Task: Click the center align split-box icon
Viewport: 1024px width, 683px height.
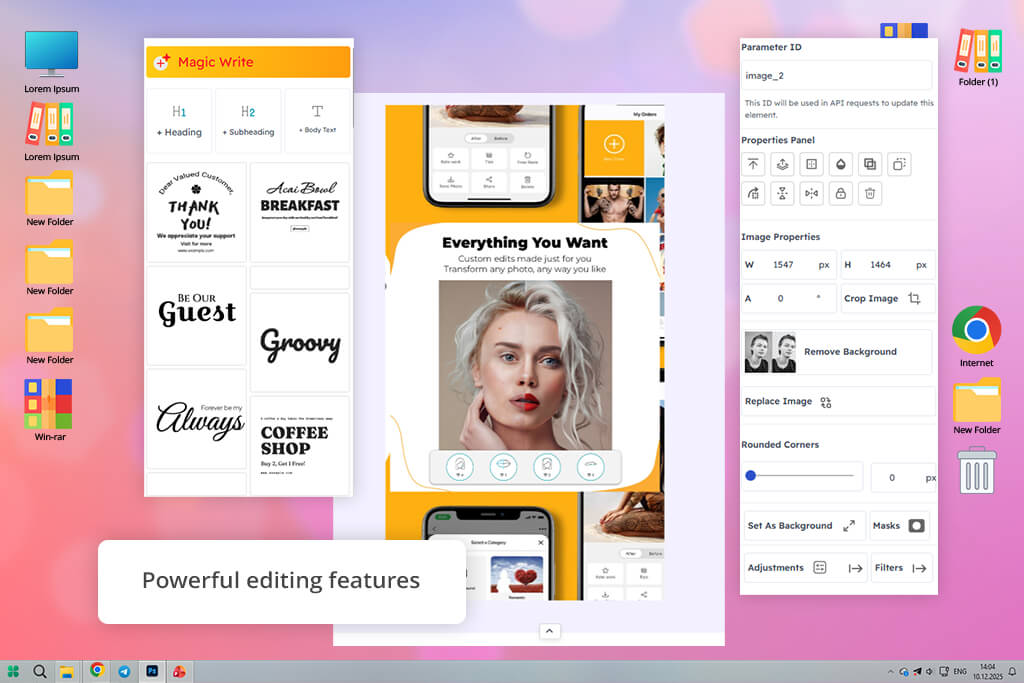Action: (812, 164)
